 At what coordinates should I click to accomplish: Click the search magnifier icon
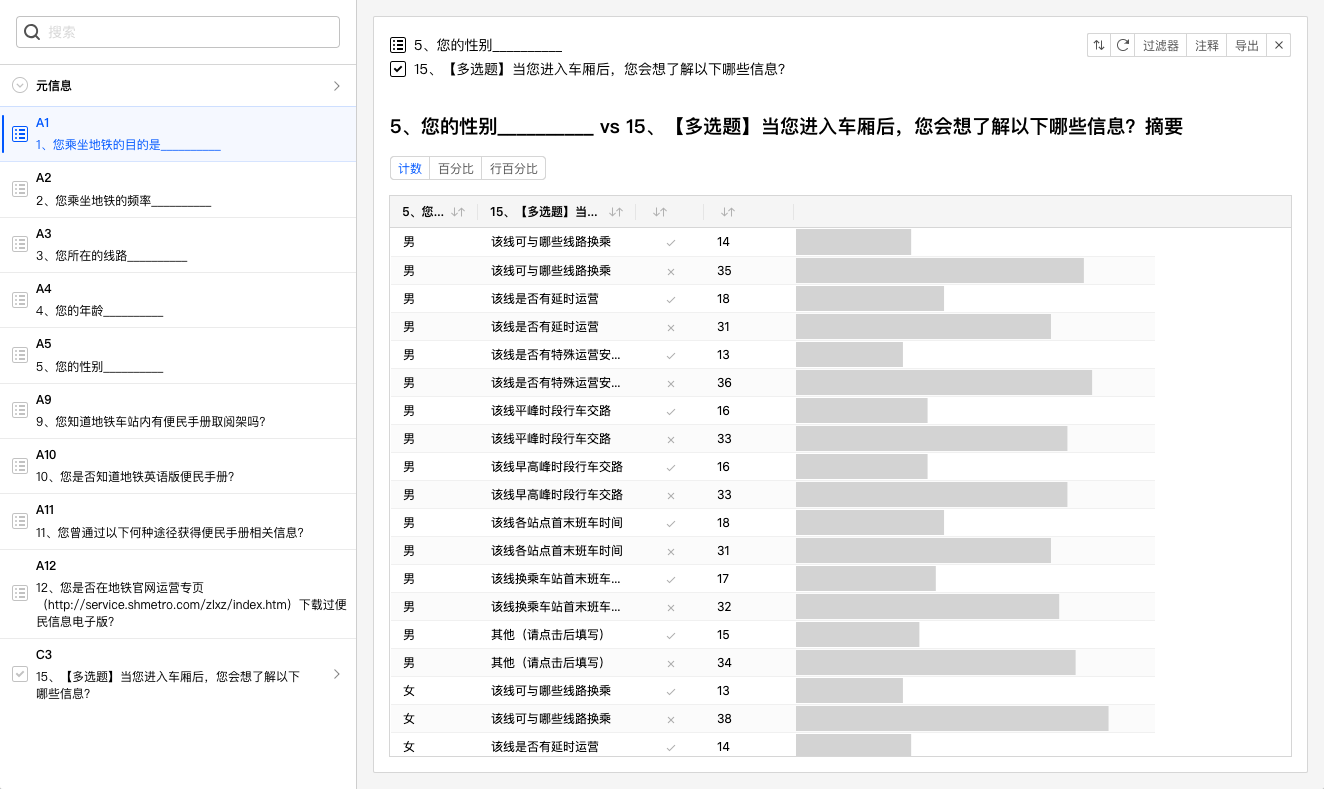32,32
